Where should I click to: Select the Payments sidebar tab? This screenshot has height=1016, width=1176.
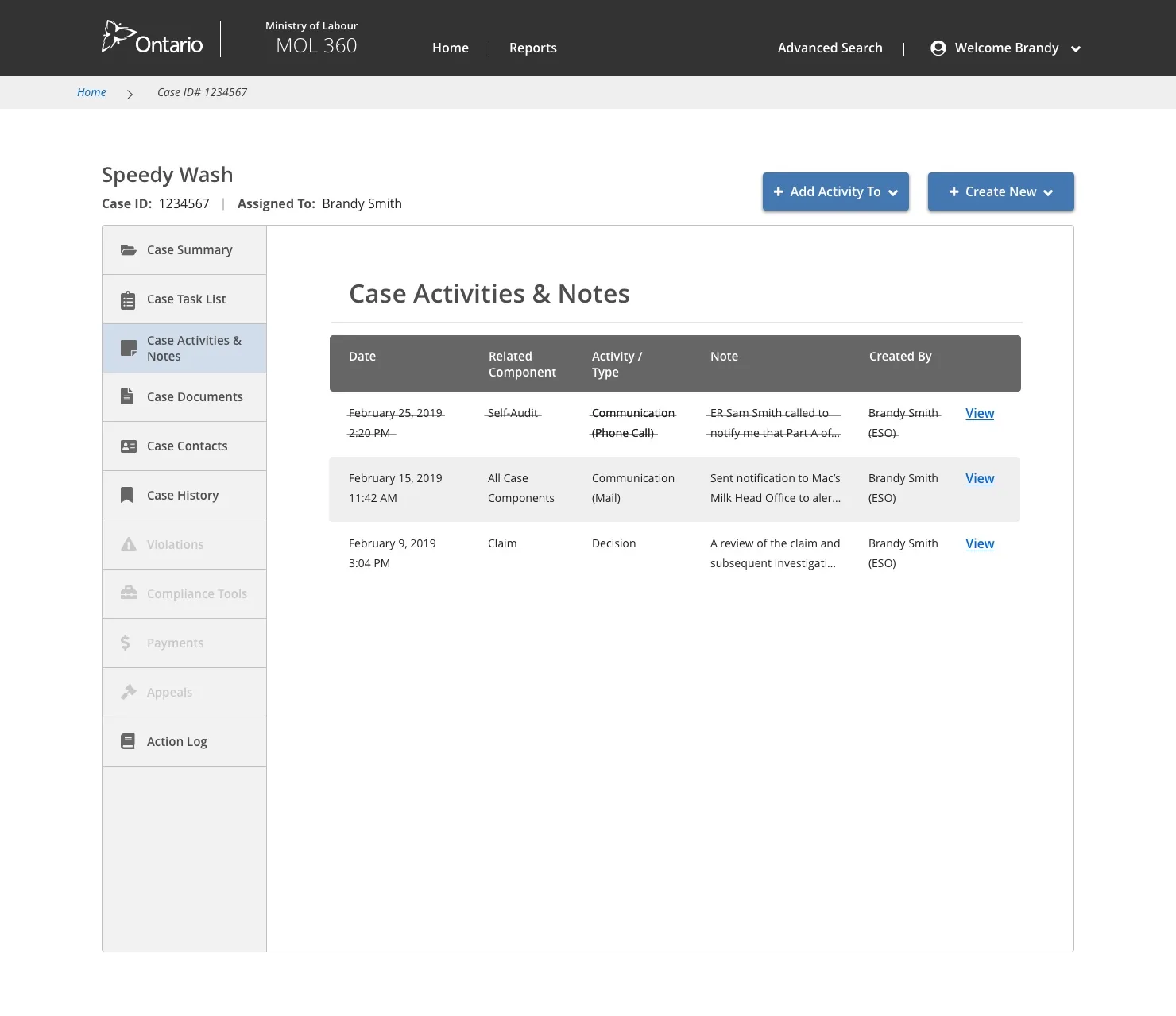coord(184,643)
